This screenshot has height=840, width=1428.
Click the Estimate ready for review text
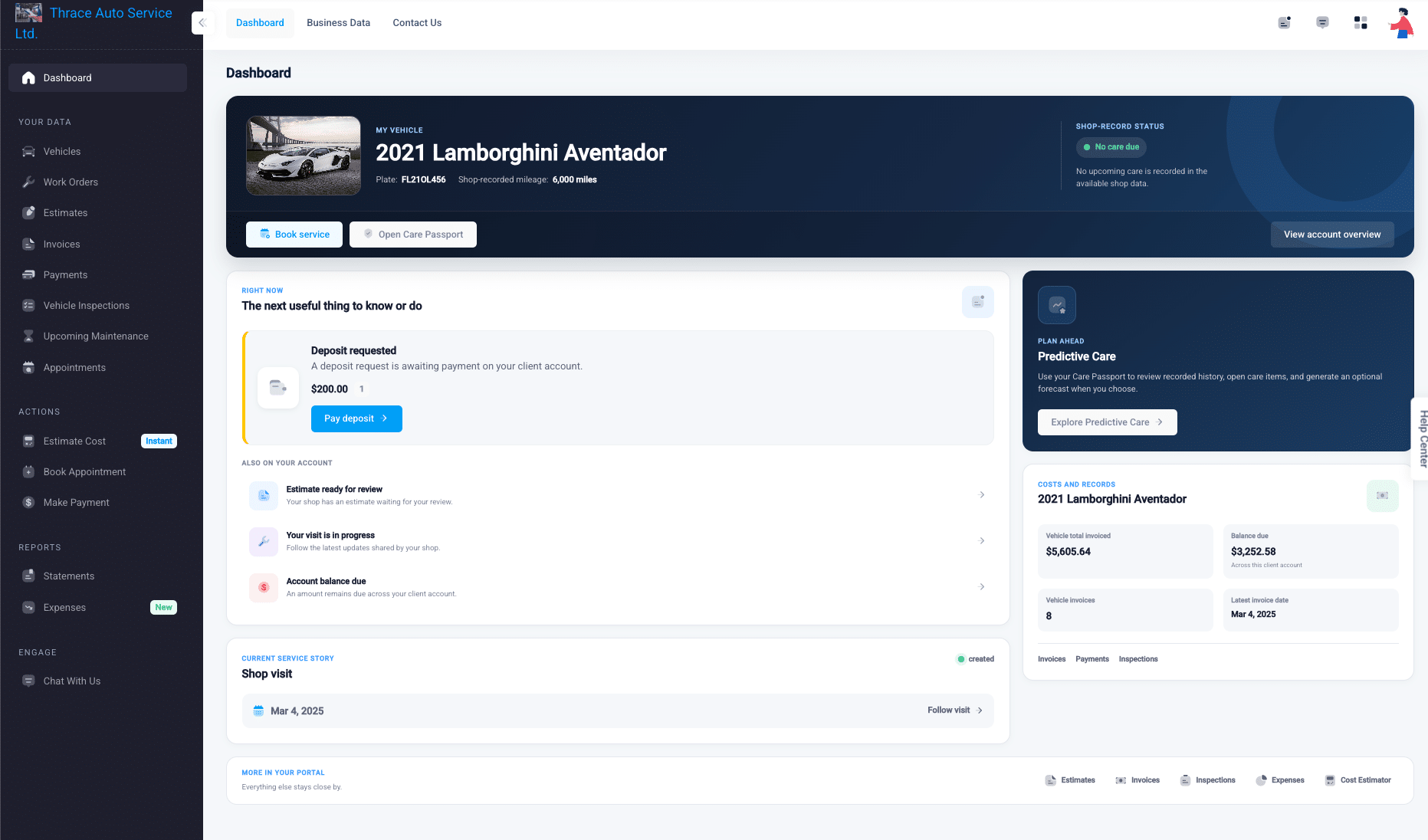pyautogui.click(x=334, y=489)
